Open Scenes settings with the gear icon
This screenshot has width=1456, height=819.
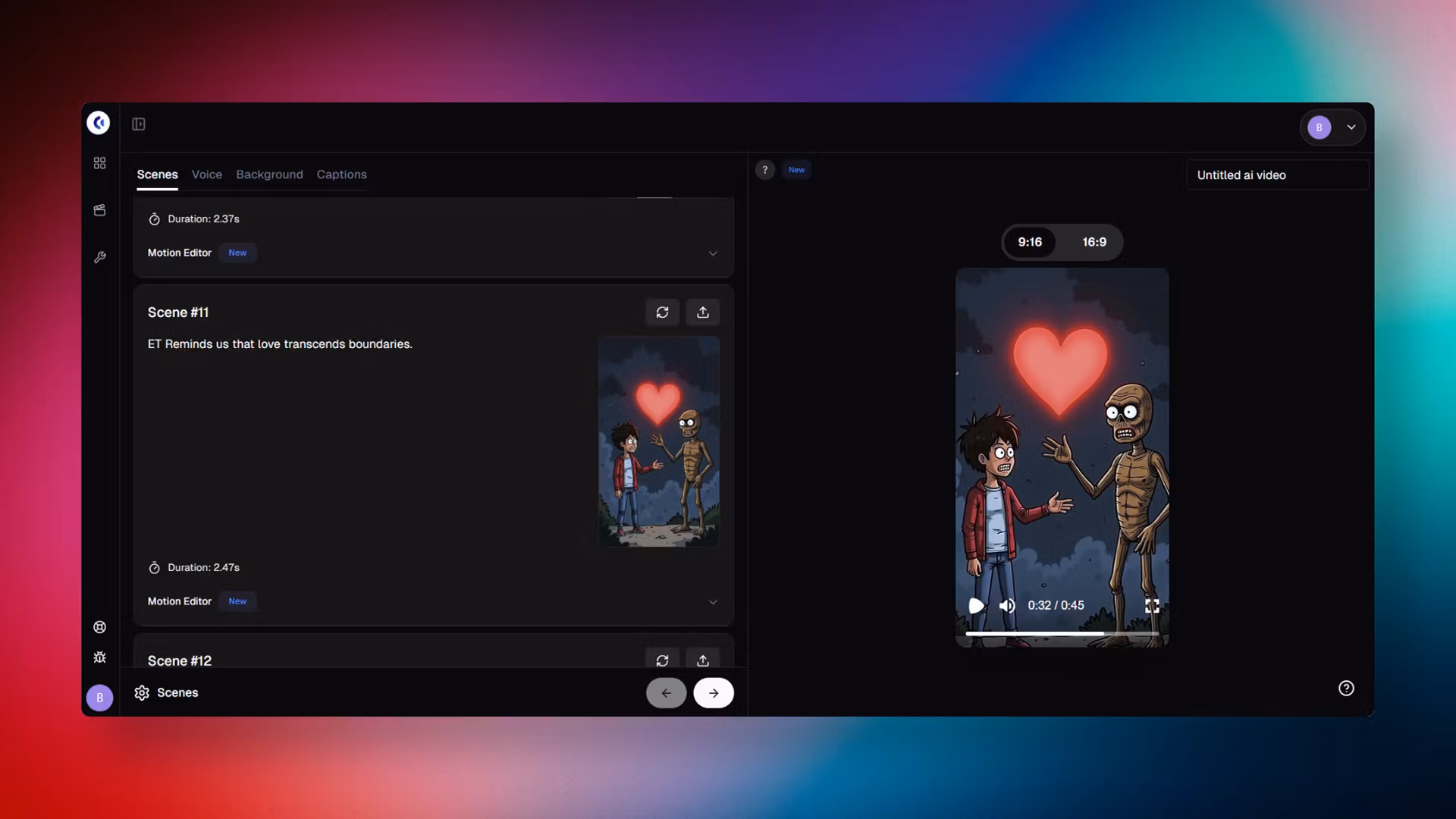(x=142, y=692)
